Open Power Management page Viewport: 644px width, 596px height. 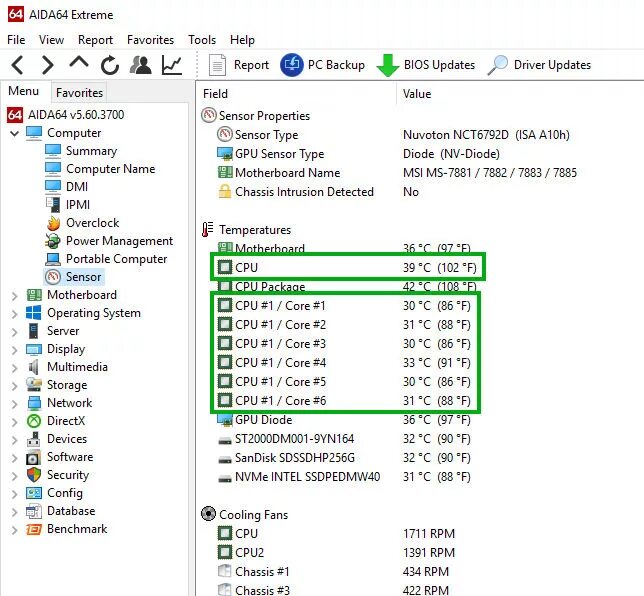[x=109, y=241]
